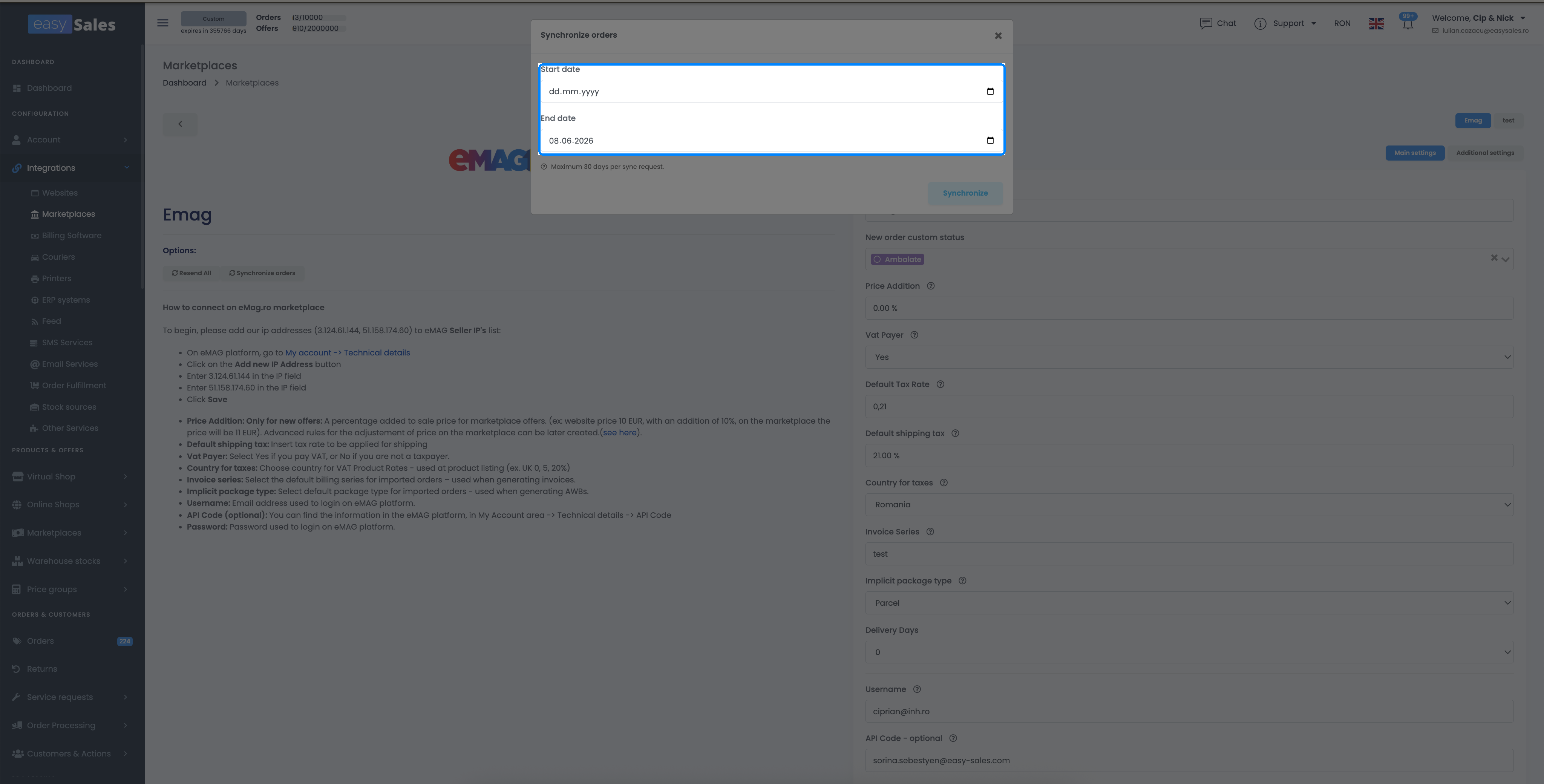The image size is (1544, 784).
Task: Click the Invoice Series help icon
Action: click(930, 532)
